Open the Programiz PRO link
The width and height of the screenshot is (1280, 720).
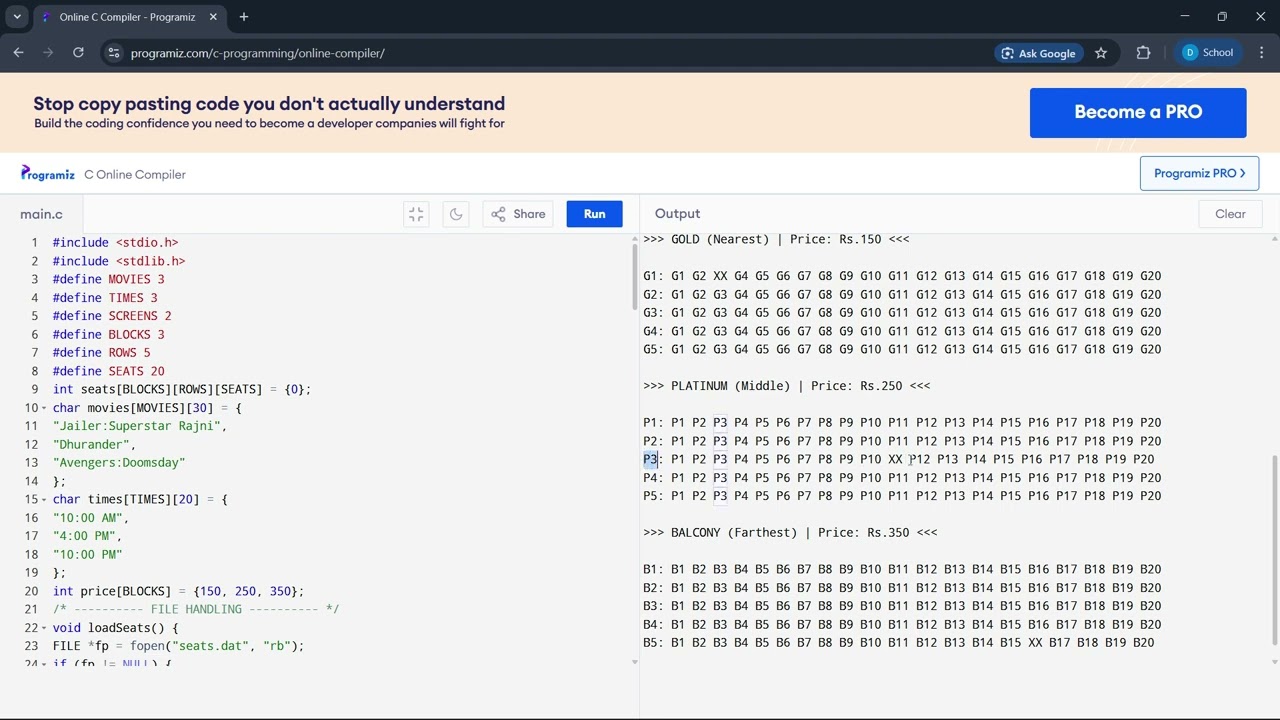pyautogui.click(x=1199, y=173)
